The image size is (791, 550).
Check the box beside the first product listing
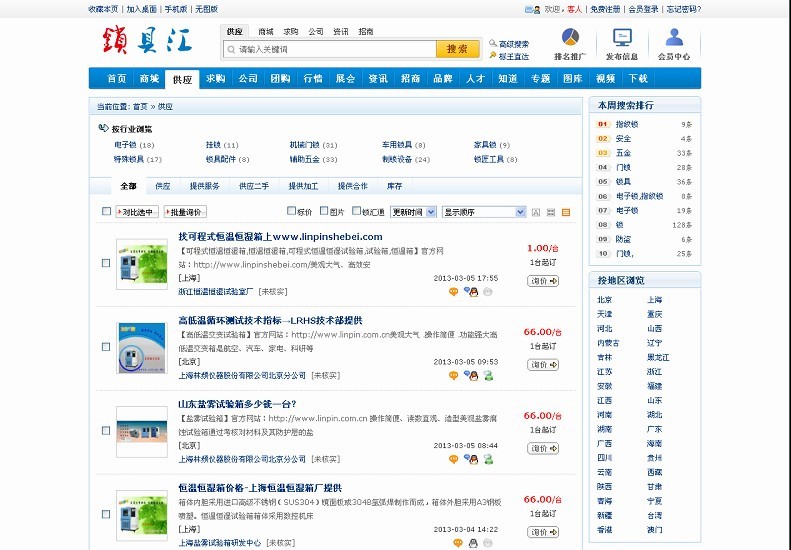click(x=106, y=263)
